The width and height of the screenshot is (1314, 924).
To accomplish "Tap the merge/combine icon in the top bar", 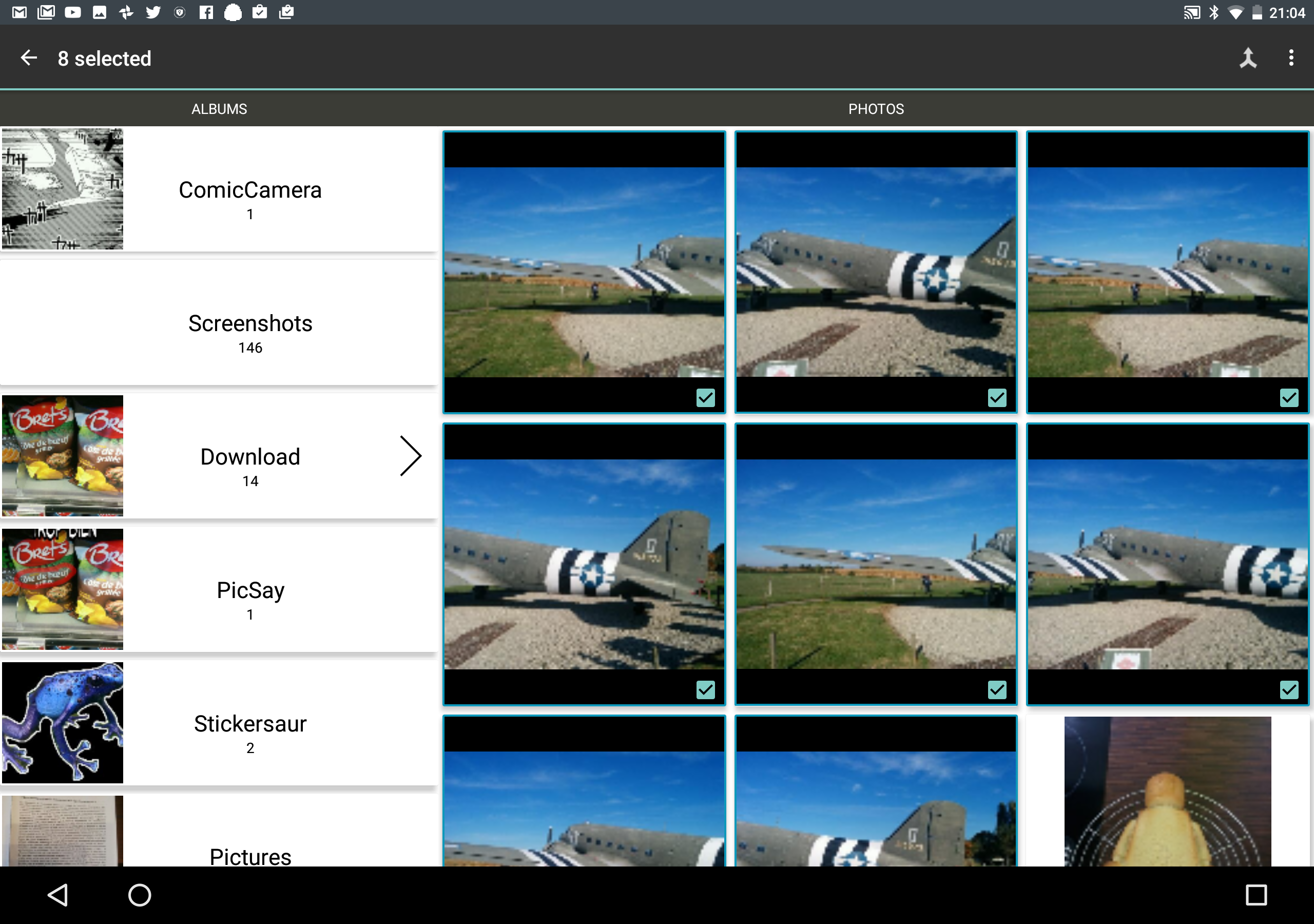I will (1248, 58).
